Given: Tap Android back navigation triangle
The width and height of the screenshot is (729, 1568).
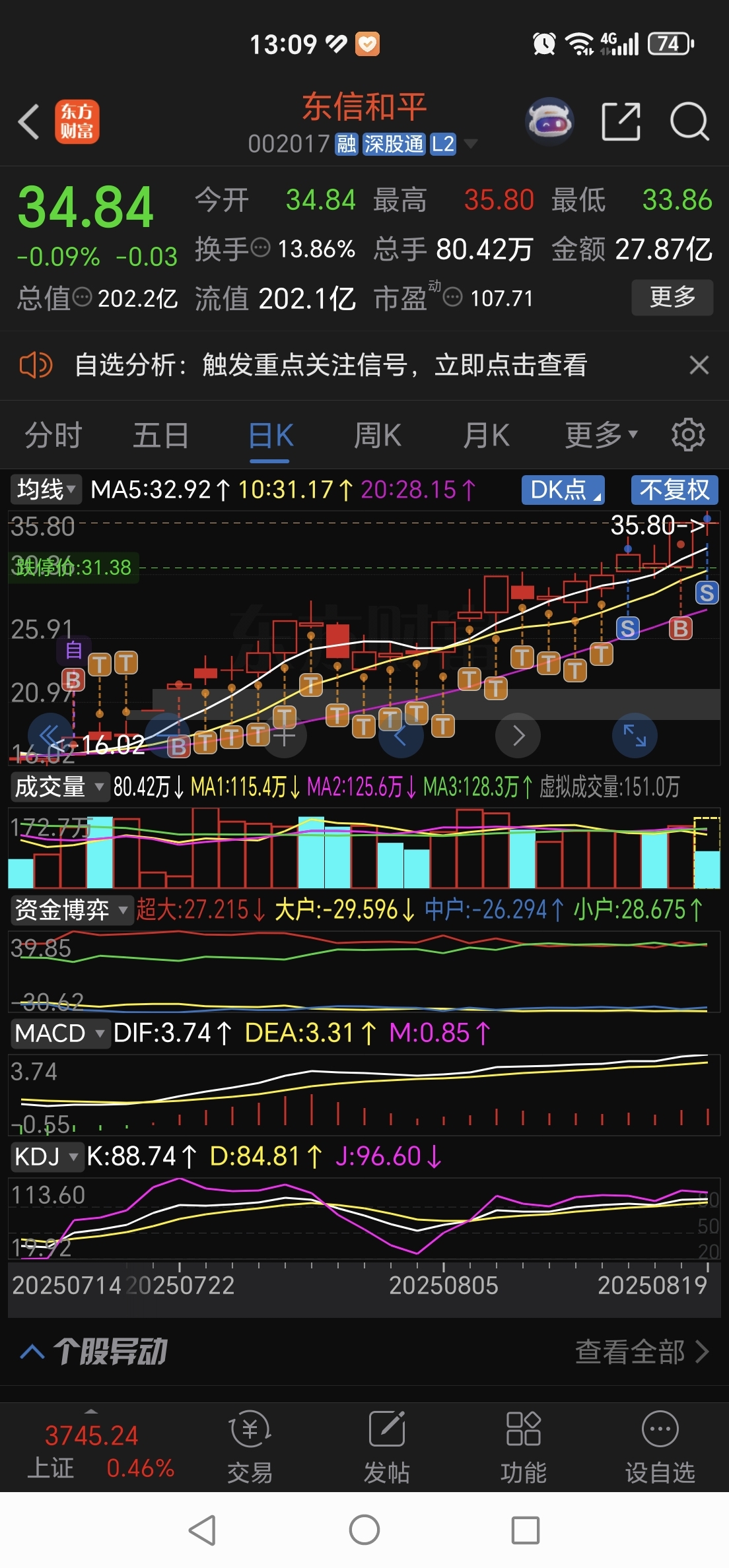Looking at the screenshot, I should pos(203,1530).
